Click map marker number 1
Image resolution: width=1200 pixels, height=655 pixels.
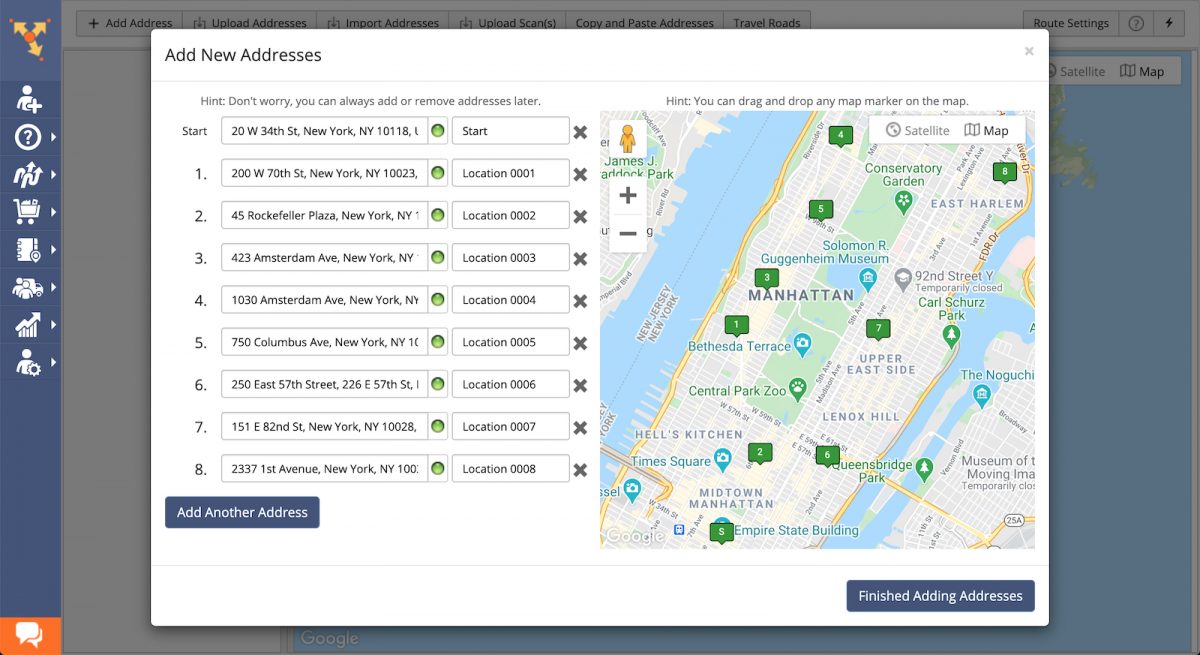coord(736,326)
